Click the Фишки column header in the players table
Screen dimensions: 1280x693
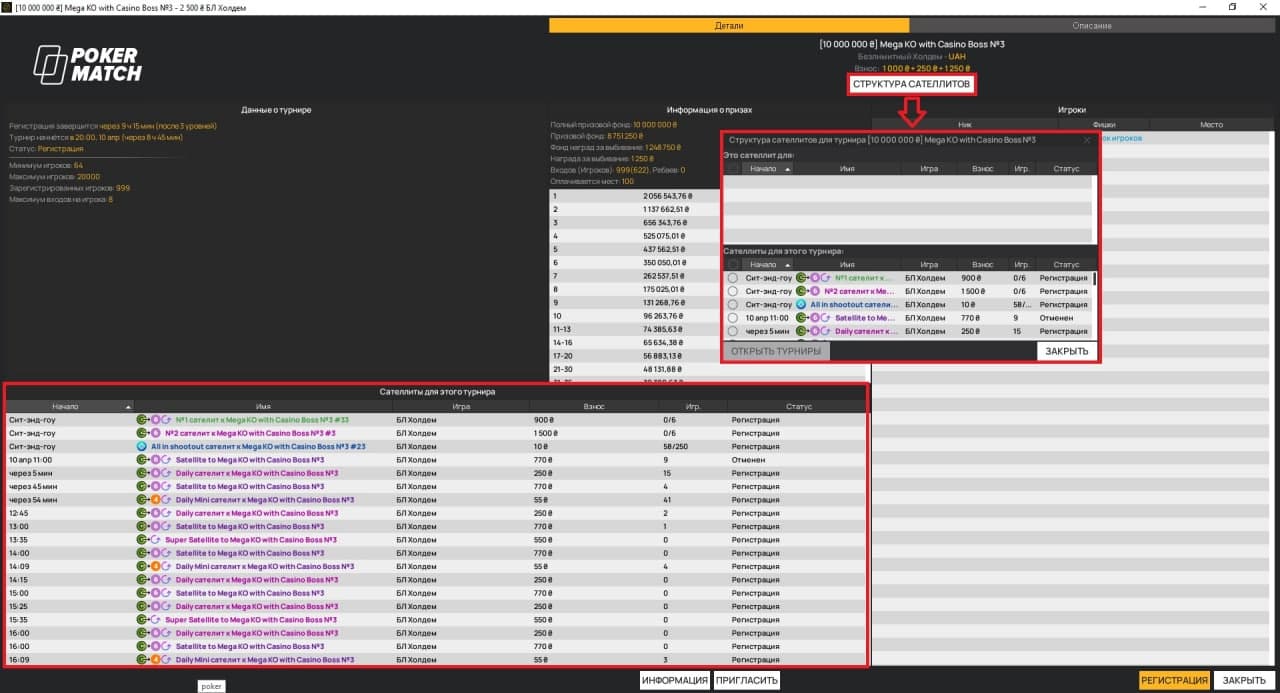click(x=1104, y=125)
